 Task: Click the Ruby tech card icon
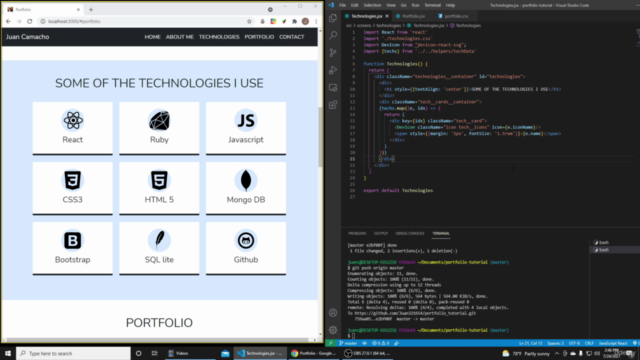tap(159, 120)
